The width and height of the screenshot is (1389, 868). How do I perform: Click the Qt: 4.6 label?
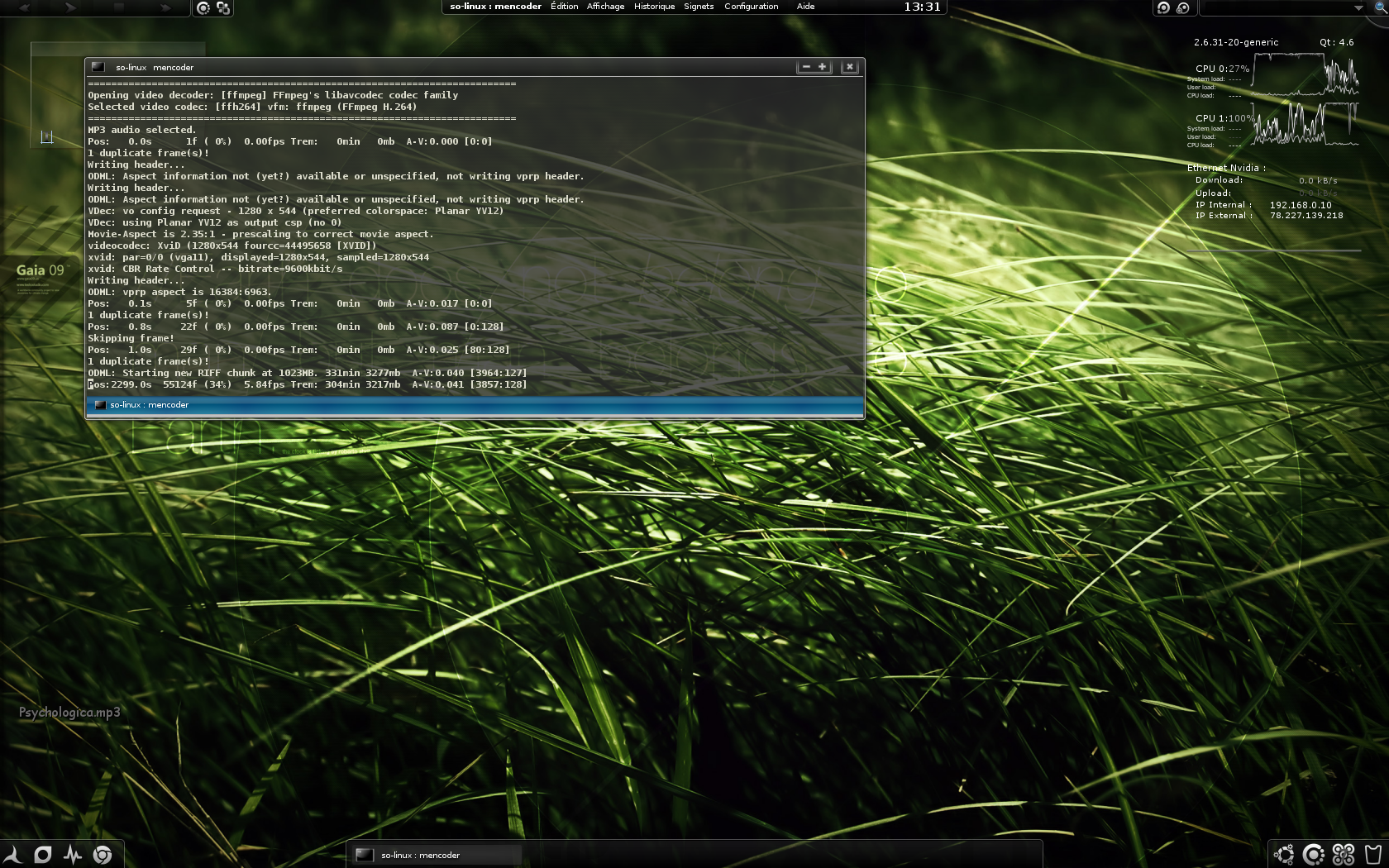pyautogui.click(x=1336, y=42)
